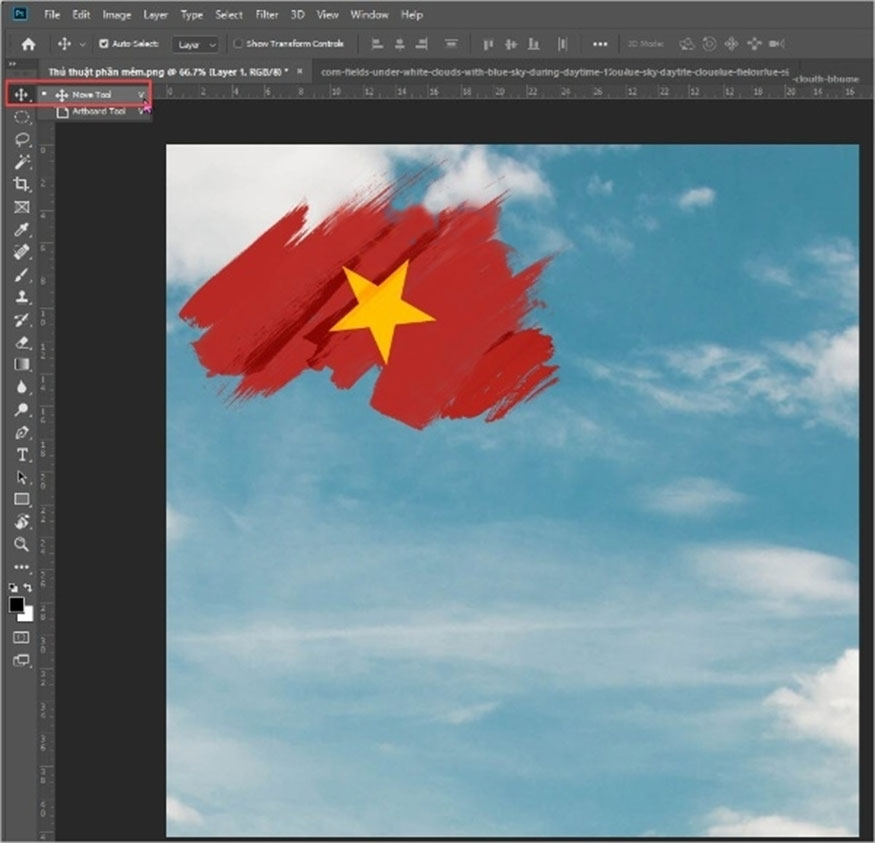The image size is (875, 843).
Task: Select the Crop tool
Action: coord(21,181)
